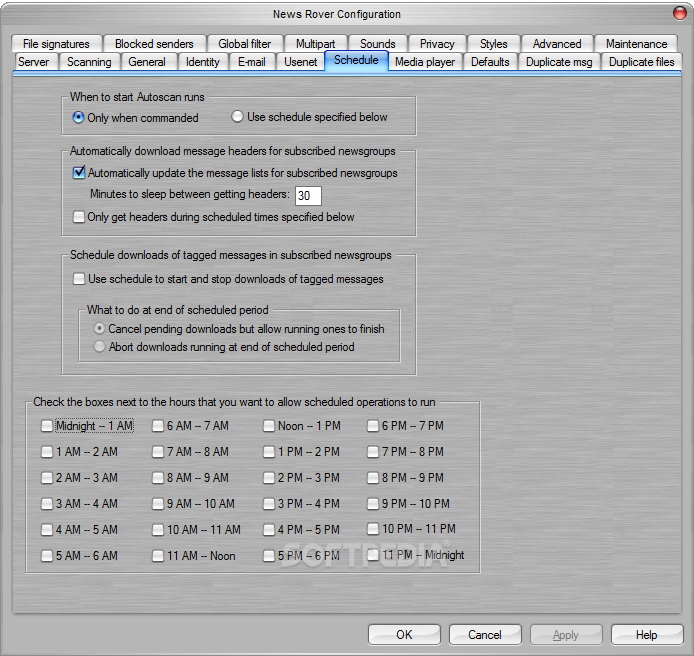Switch to Duplicate files tab
The height and width of the screenshot is (656, 694).
coord(641,62)
